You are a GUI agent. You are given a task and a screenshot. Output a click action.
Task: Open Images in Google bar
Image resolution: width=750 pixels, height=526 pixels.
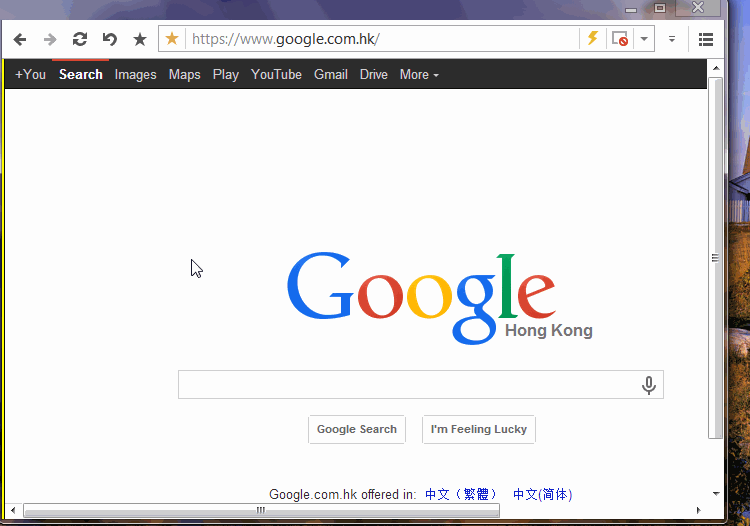[135, 75]
